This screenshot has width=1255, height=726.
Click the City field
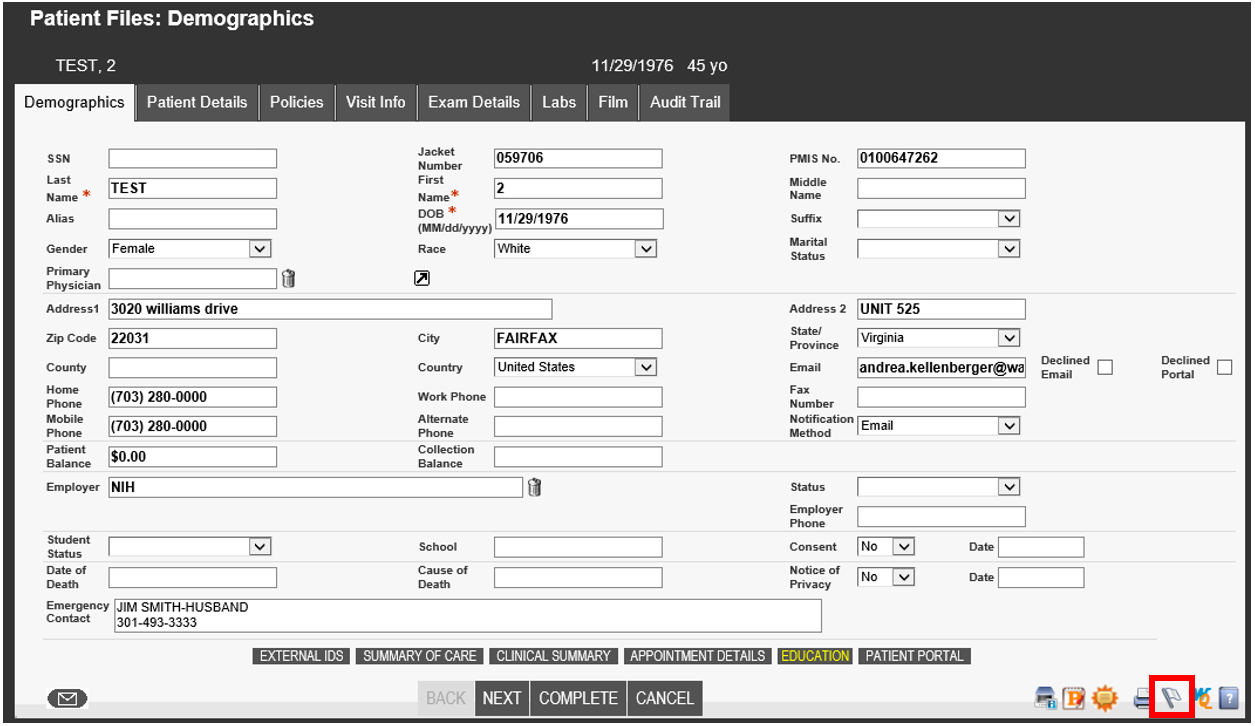coord(578,338)
